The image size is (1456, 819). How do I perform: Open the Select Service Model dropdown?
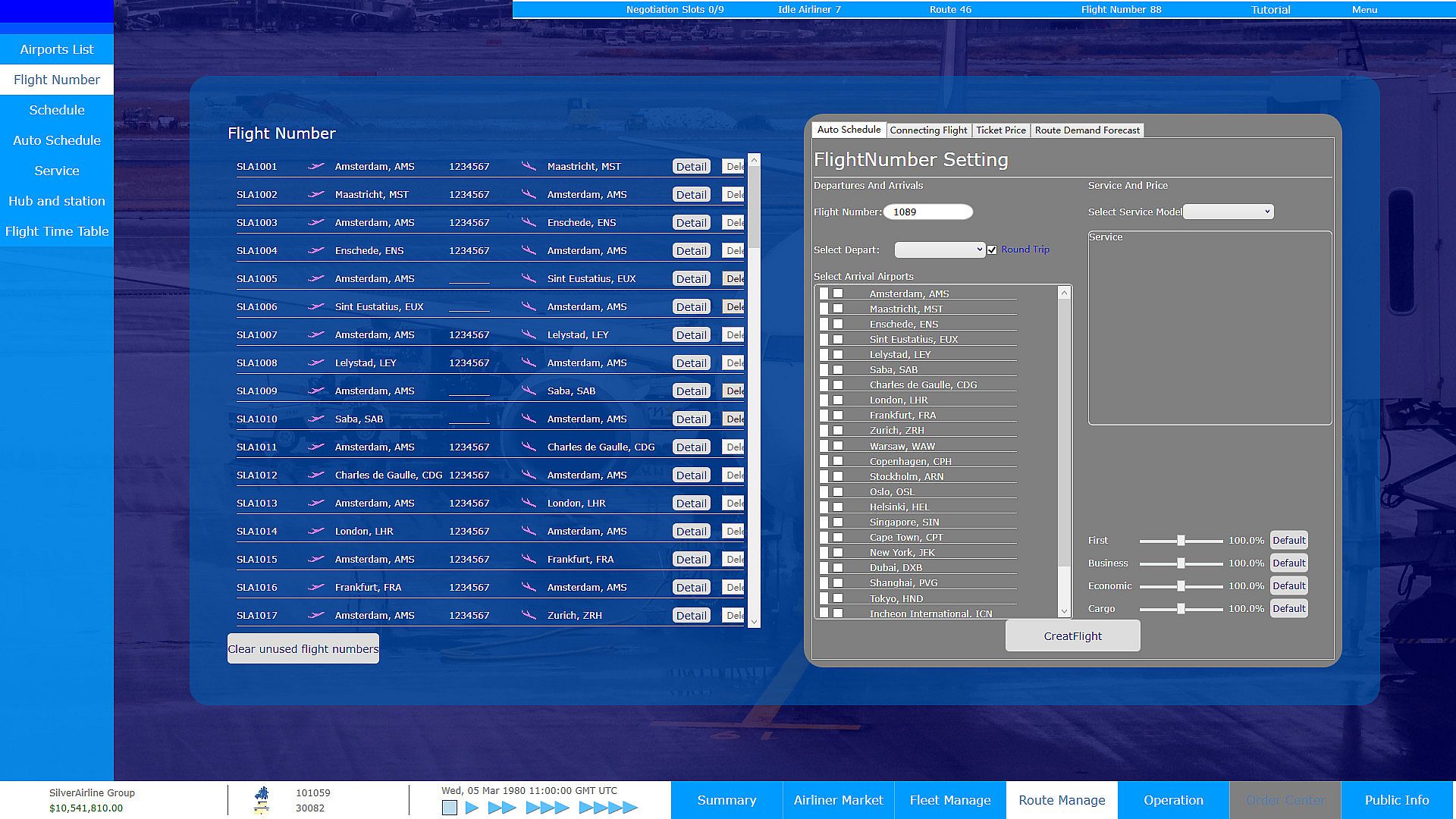(1228, 212)
